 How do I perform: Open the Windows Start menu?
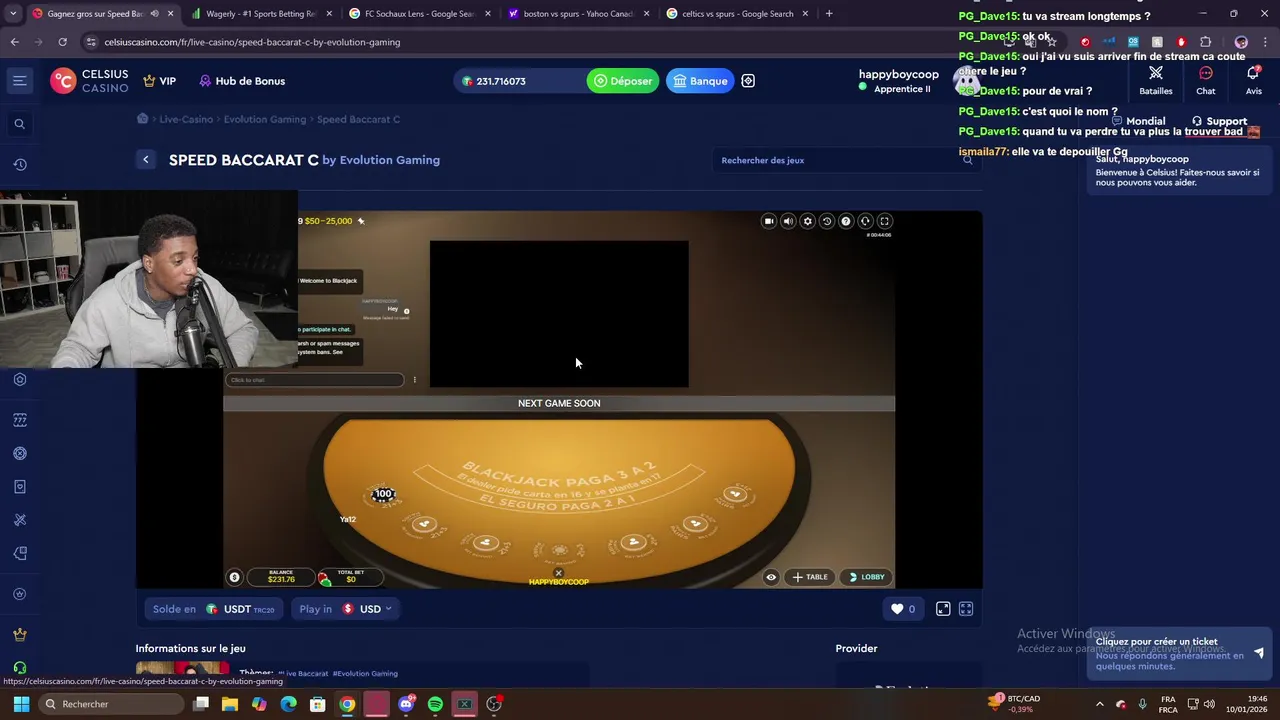(x=21, y=704)
